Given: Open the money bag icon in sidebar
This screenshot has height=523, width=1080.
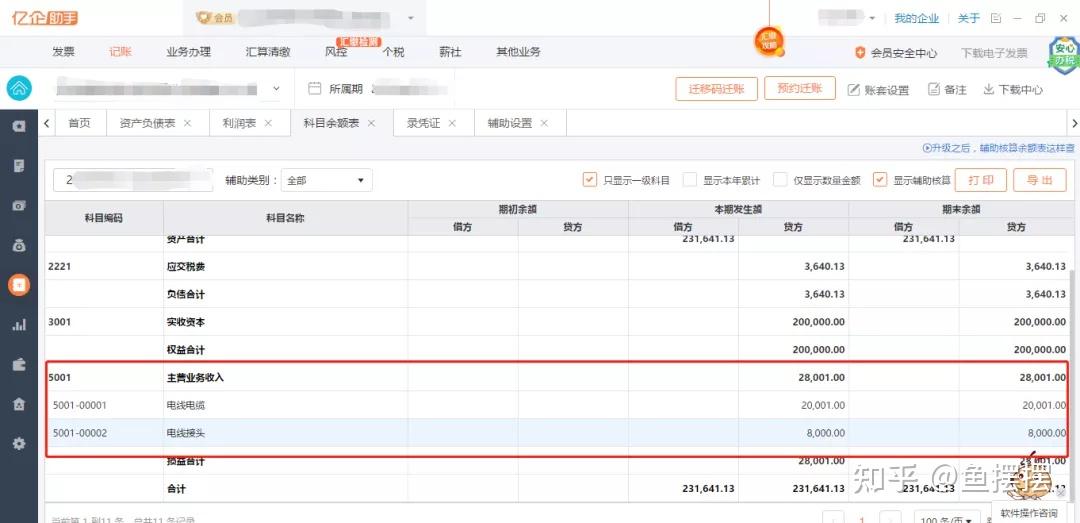Looking at the screenshot, I should [x=19, y=245].
